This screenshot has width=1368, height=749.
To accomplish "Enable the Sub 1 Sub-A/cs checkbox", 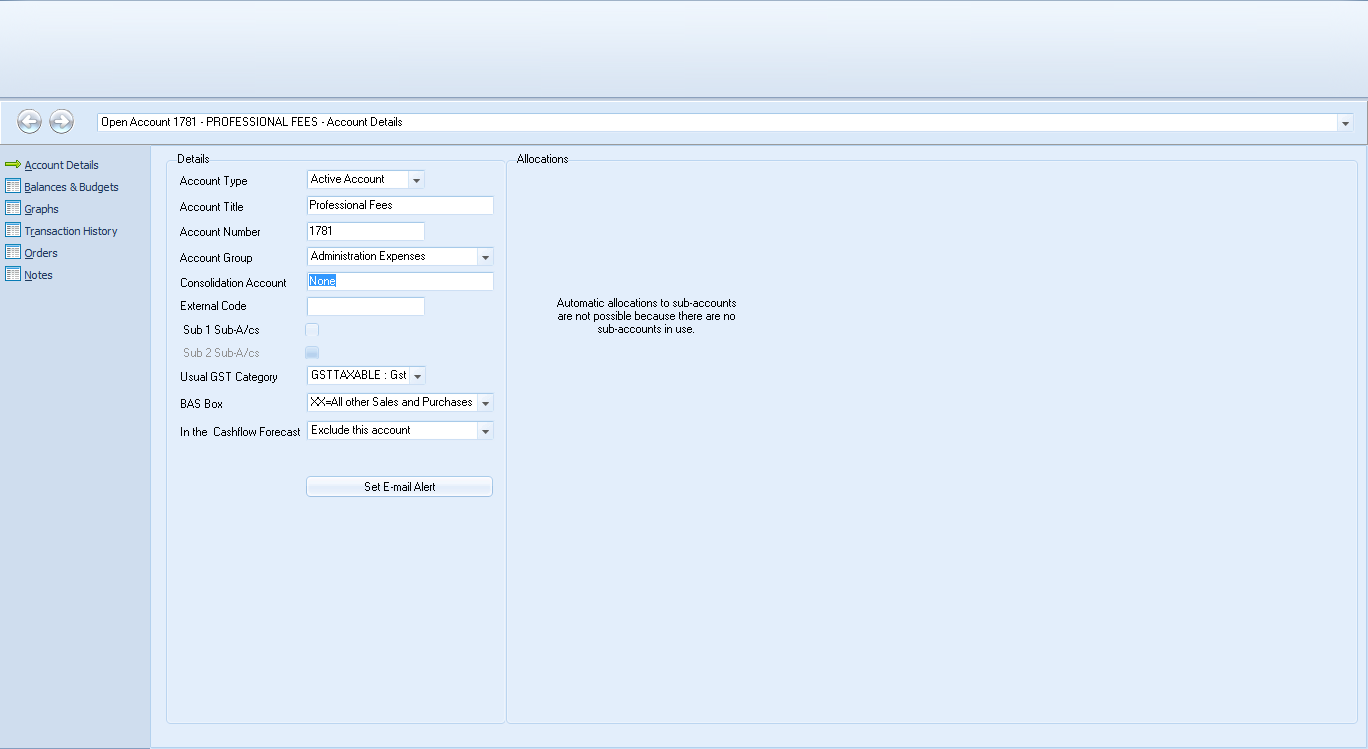I will click(312, 330).
